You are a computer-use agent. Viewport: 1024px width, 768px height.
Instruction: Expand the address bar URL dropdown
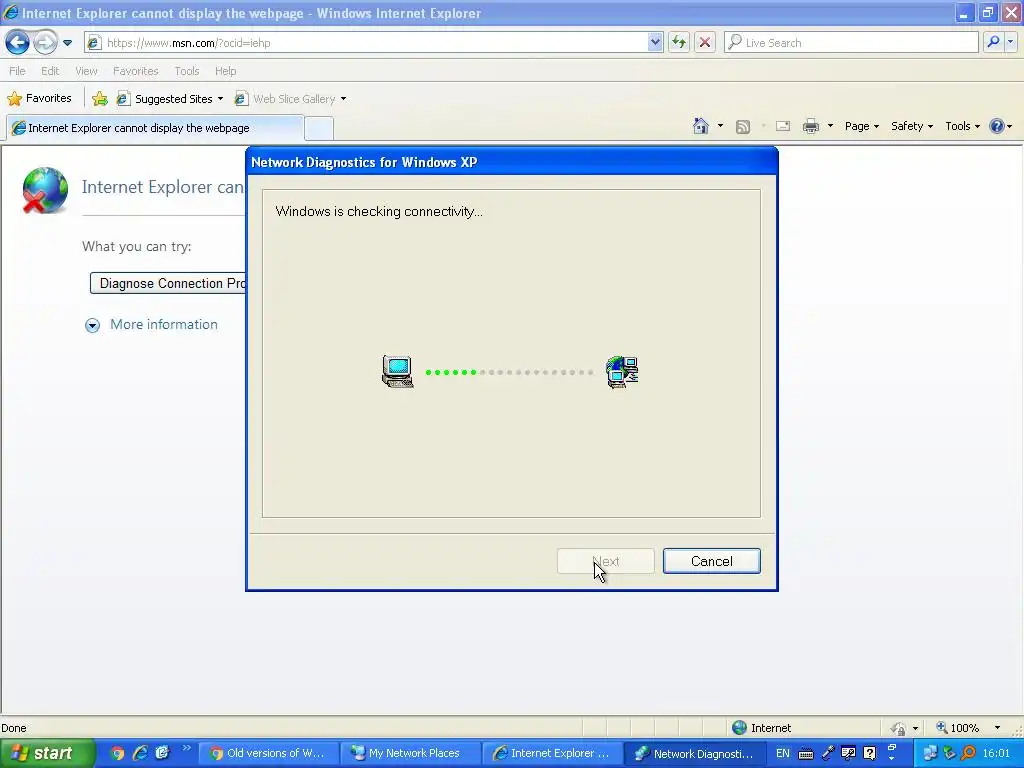coord(655,43)
